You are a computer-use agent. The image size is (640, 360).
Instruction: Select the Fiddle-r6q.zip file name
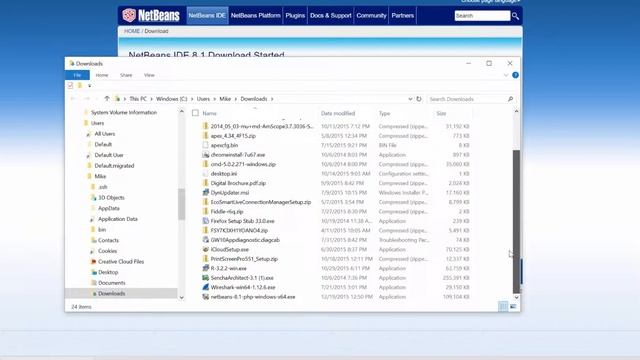click(227, 211)
